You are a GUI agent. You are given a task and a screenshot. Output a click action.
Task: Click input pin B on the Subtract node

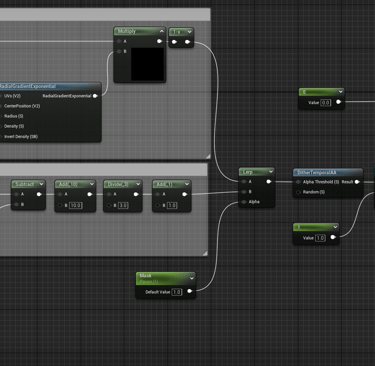coord(17,204)
